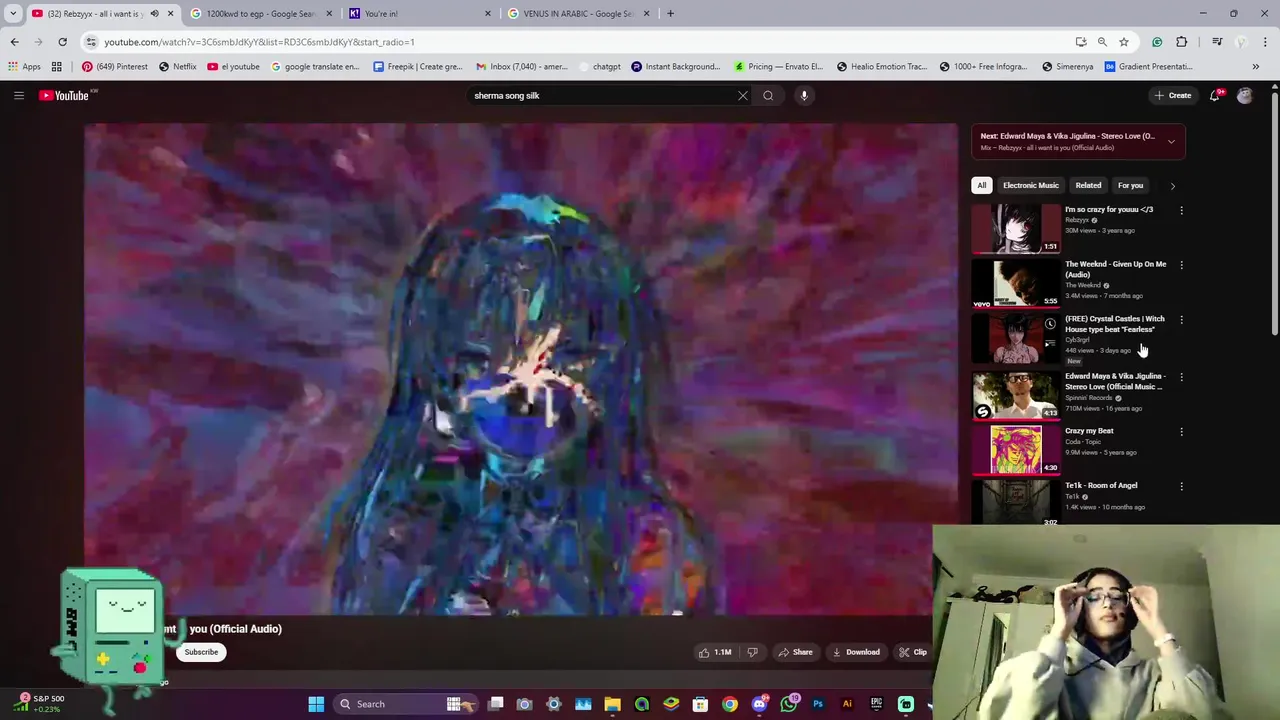Open the Netflix bookmark
Viewport: 1280px width, 720px height.
pyautogui.click(x=177, y=66)
